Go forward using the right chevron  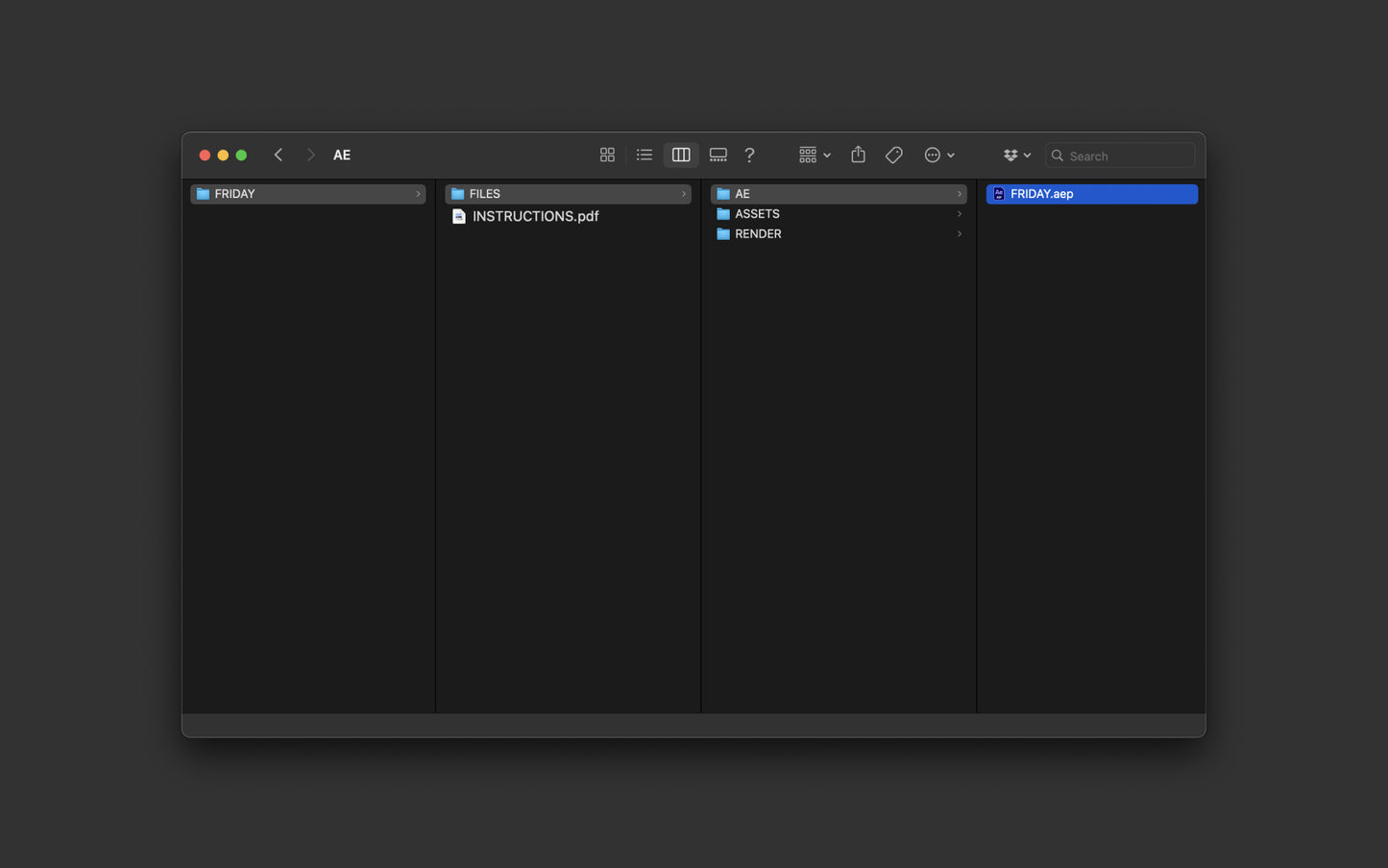click(310, 155)
